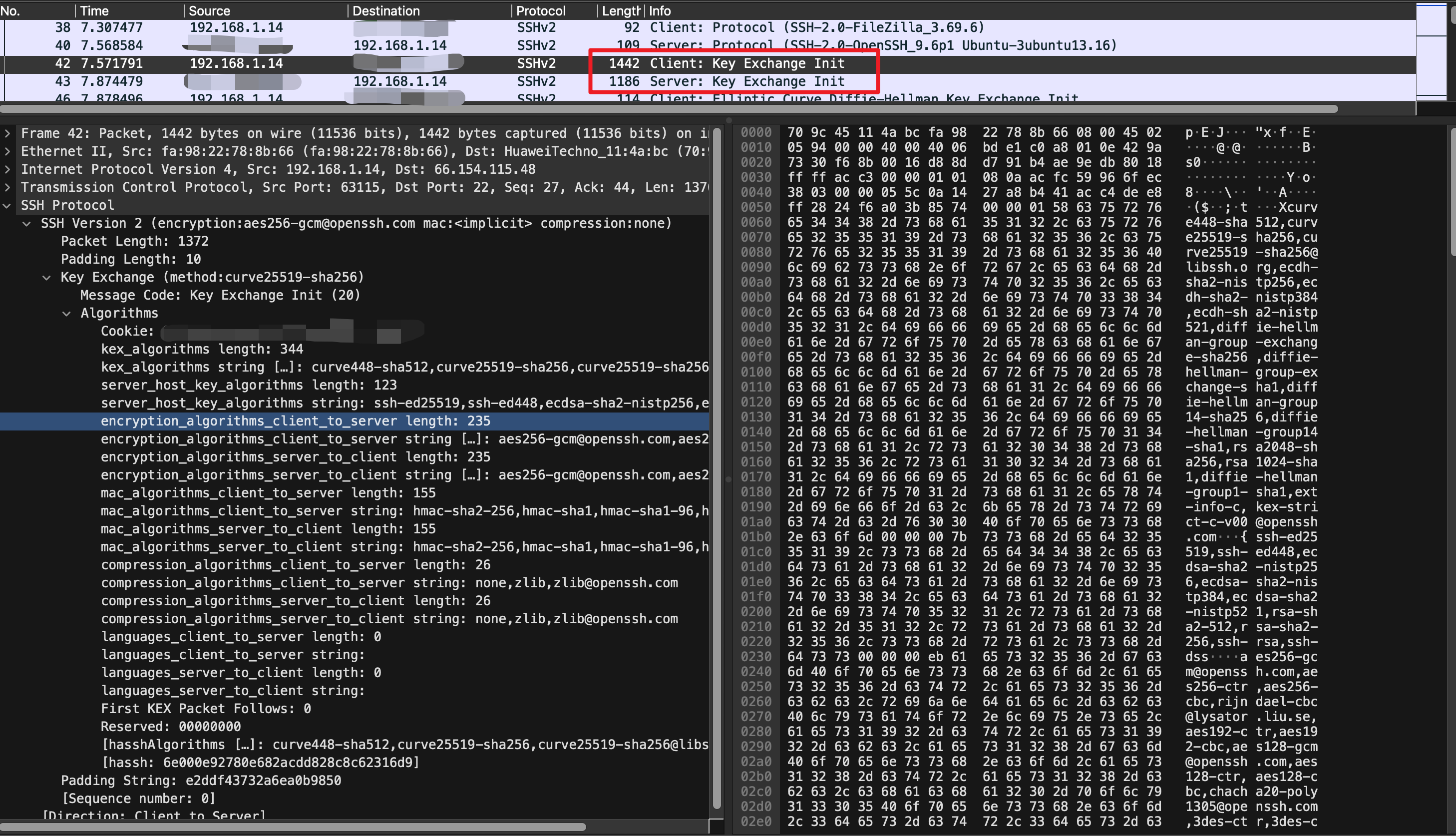Sort packets by the No. column
1456x836 pixels.
pyautogui.click(x=37, y=10)
